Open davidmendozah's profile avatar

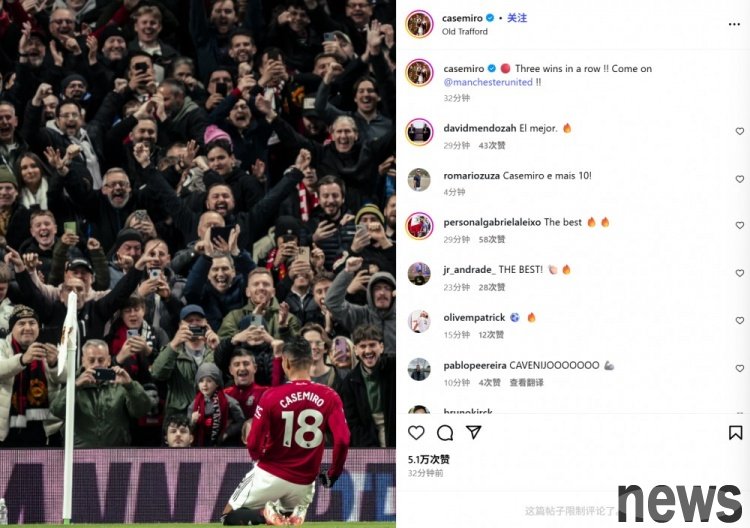[x=419, y=132]
